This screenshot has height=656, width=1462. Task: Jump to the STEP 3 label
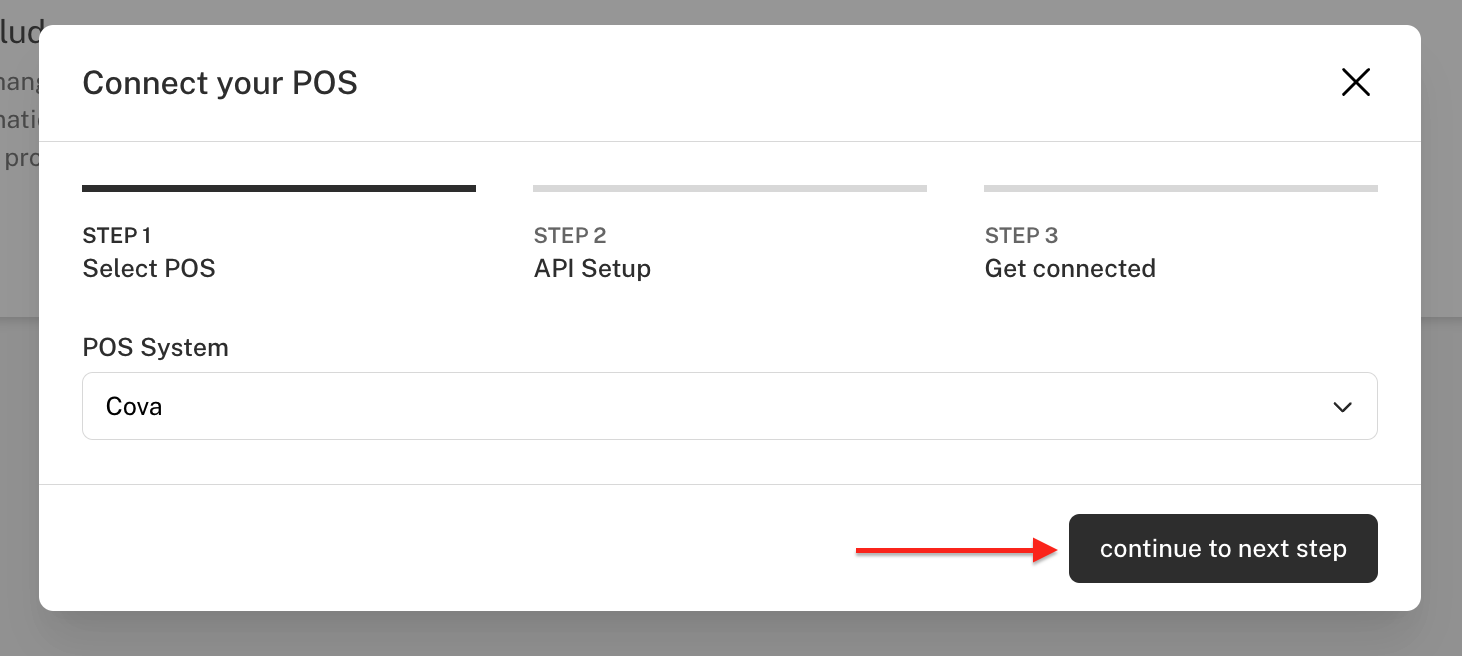pyautogui.click(x=1021, y=236)
